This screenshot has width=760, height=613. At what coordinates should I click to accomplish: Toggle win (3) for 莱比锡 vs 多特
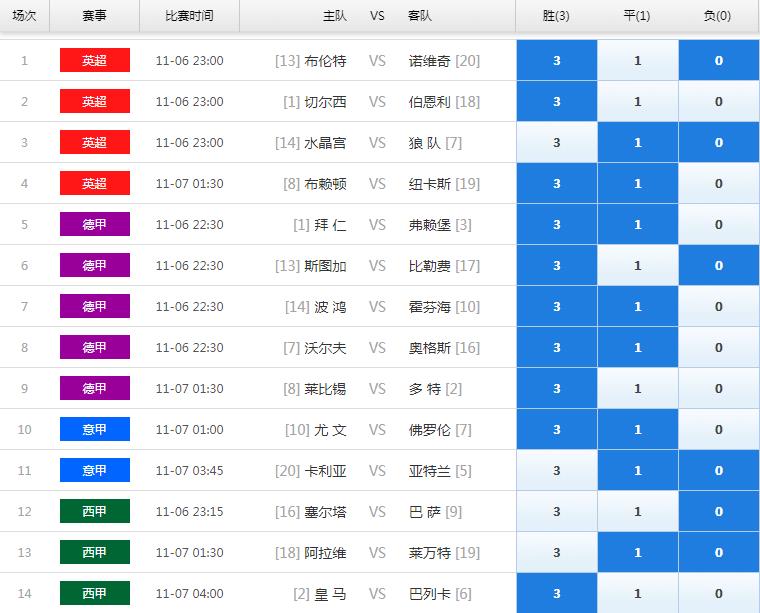coord(557,388)
